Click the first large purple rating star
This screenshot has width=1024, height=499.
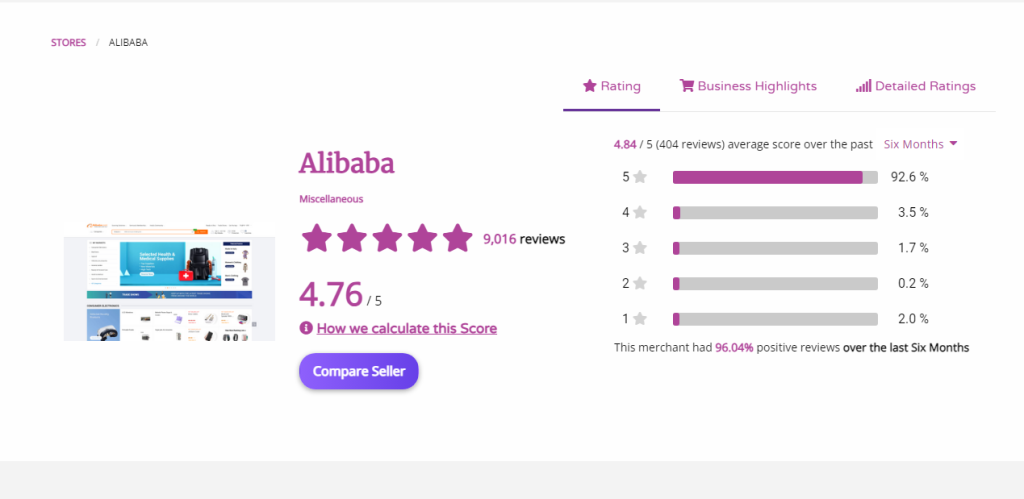317,238
